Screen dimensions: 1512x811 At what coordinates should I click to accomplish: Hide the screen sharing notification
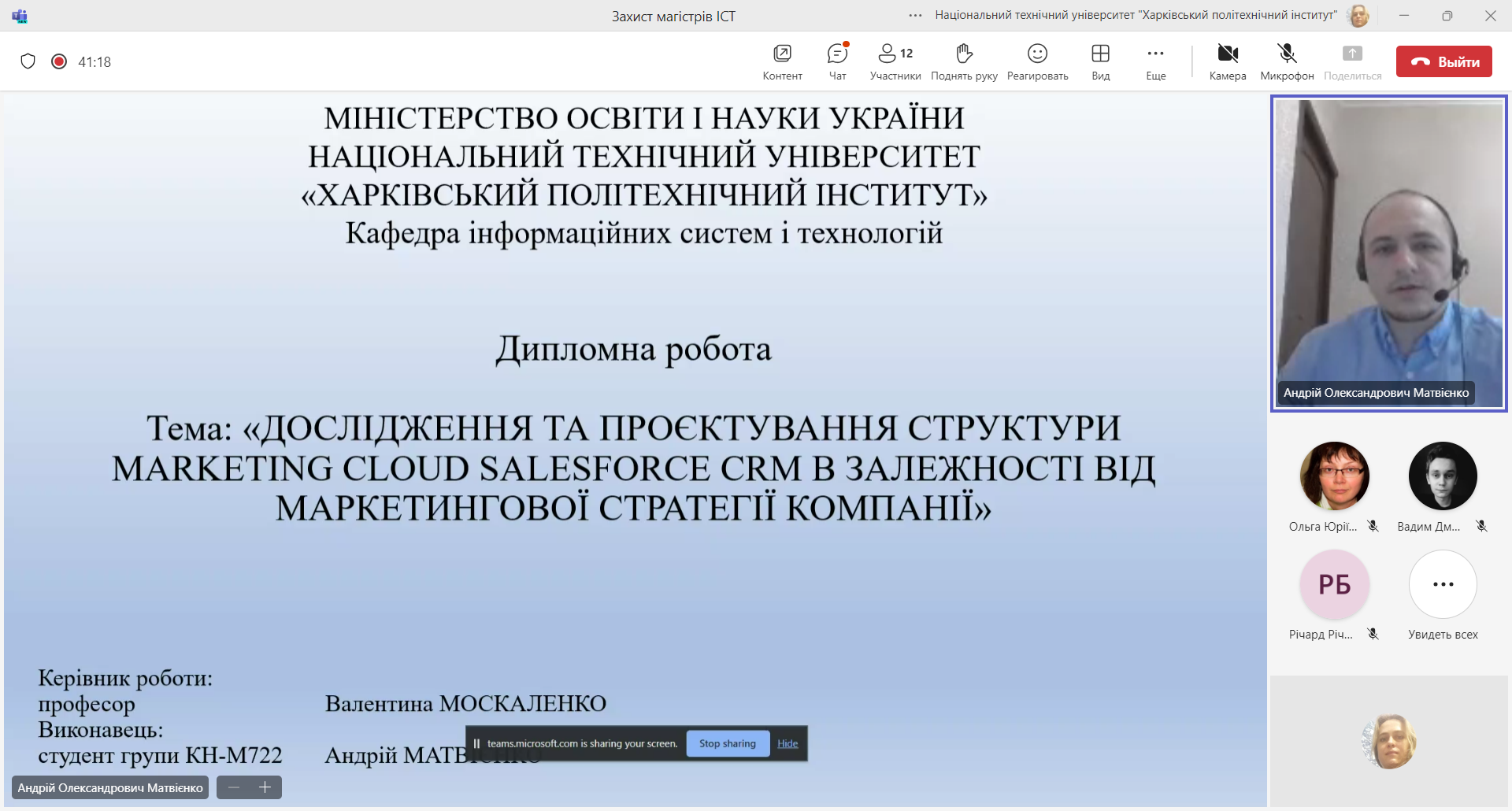[x=787, y=743]
